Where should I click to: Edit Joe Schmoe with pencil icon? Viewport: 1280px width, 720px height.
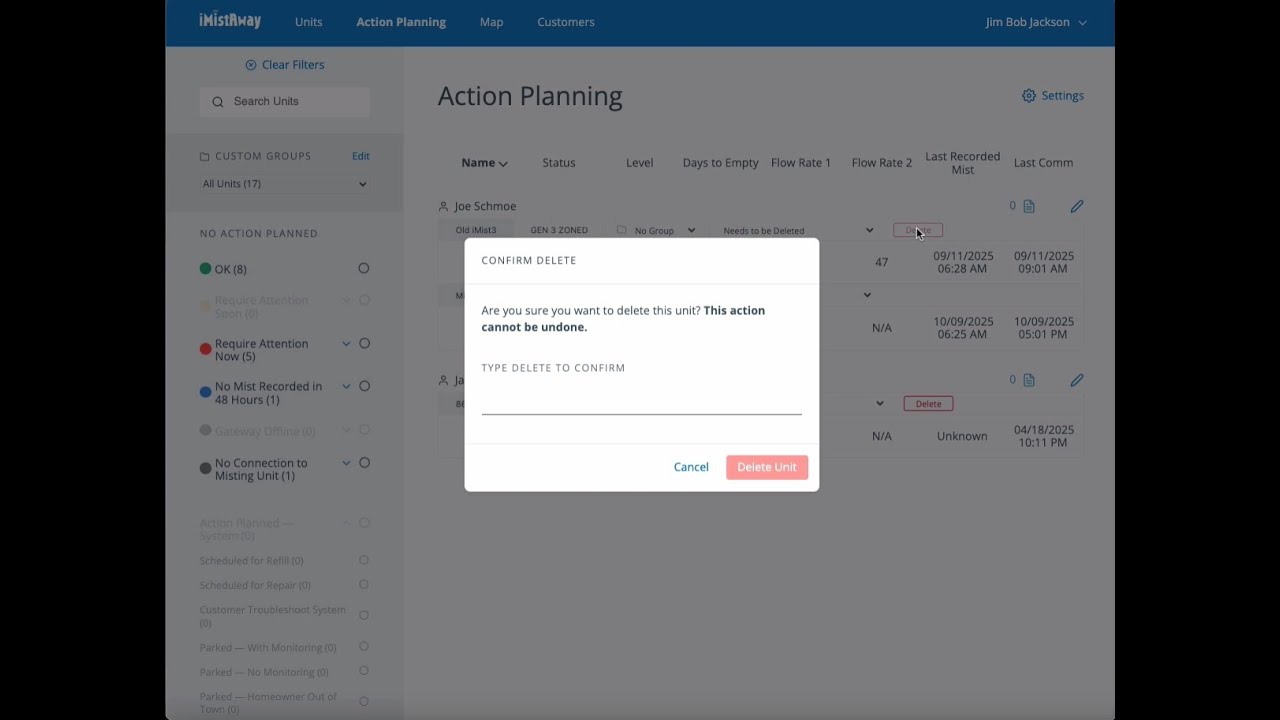tap(1077, 206)
